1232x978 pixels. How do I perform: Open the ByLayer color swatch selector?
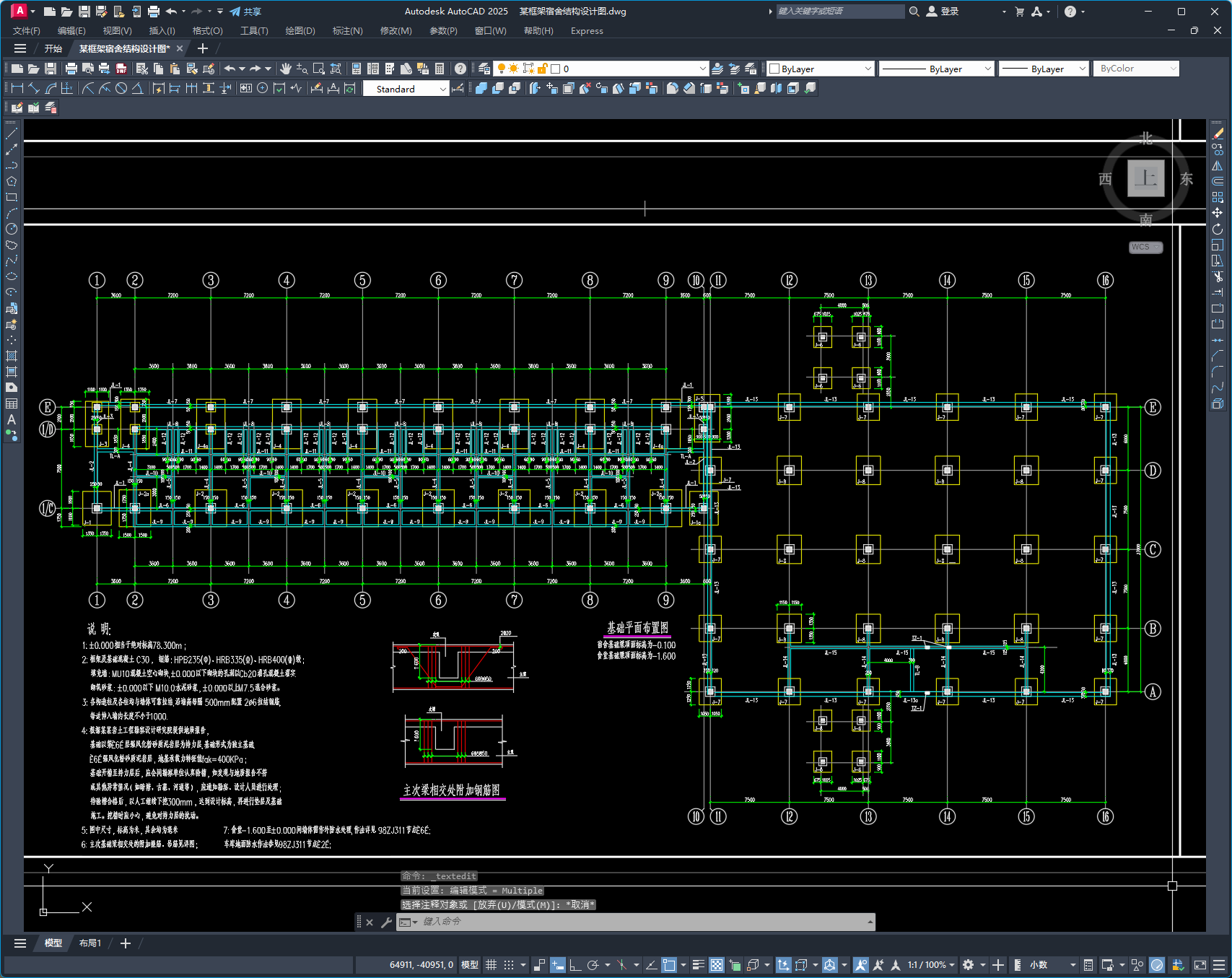pos(821,69)
